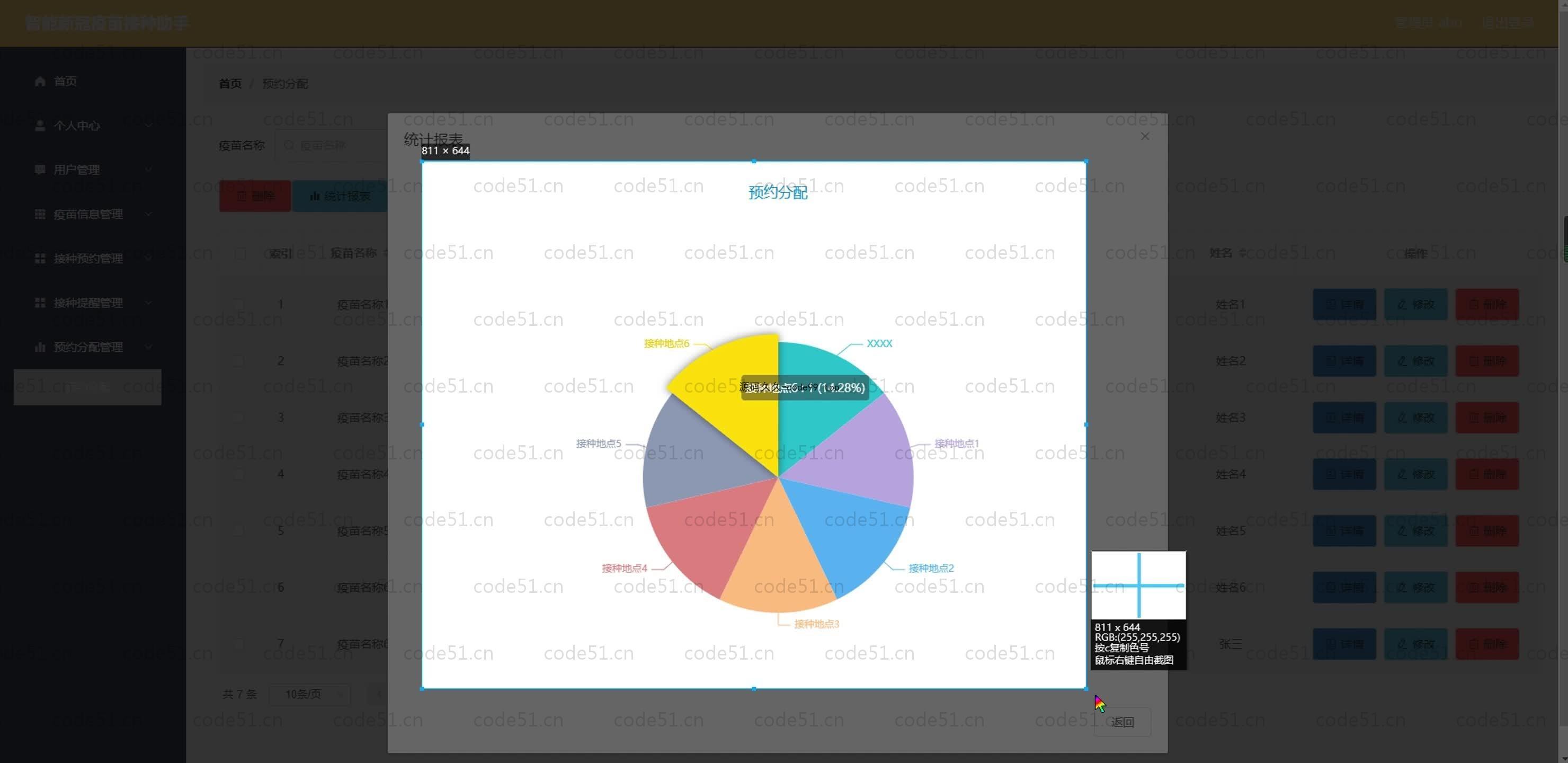Click 首页 breadcrumb link
Screen dimensions: 1568x763
[x=230, y=83]
